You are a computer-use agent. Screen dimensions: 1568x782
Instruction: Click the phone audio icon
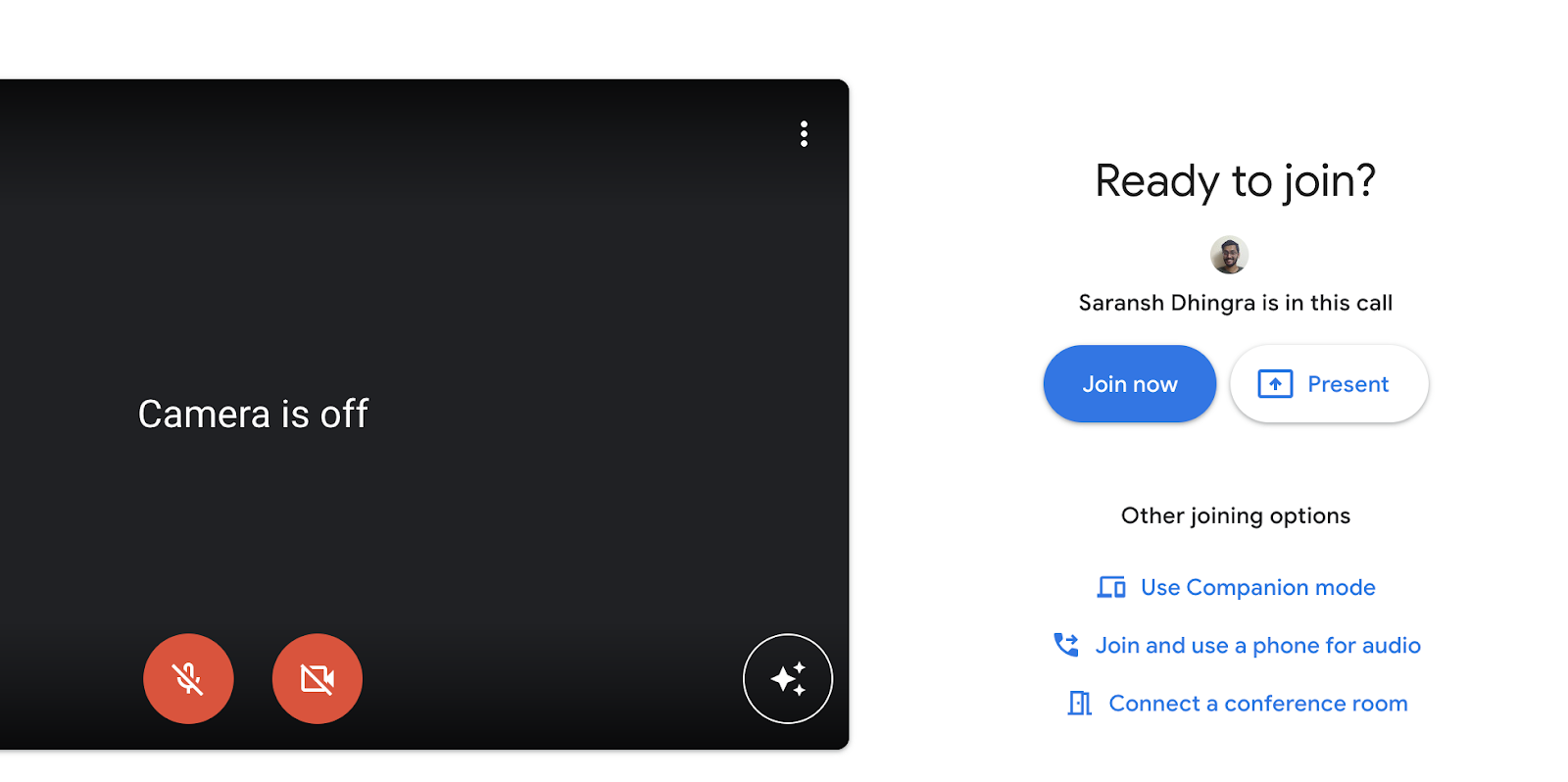(1065, 645)
